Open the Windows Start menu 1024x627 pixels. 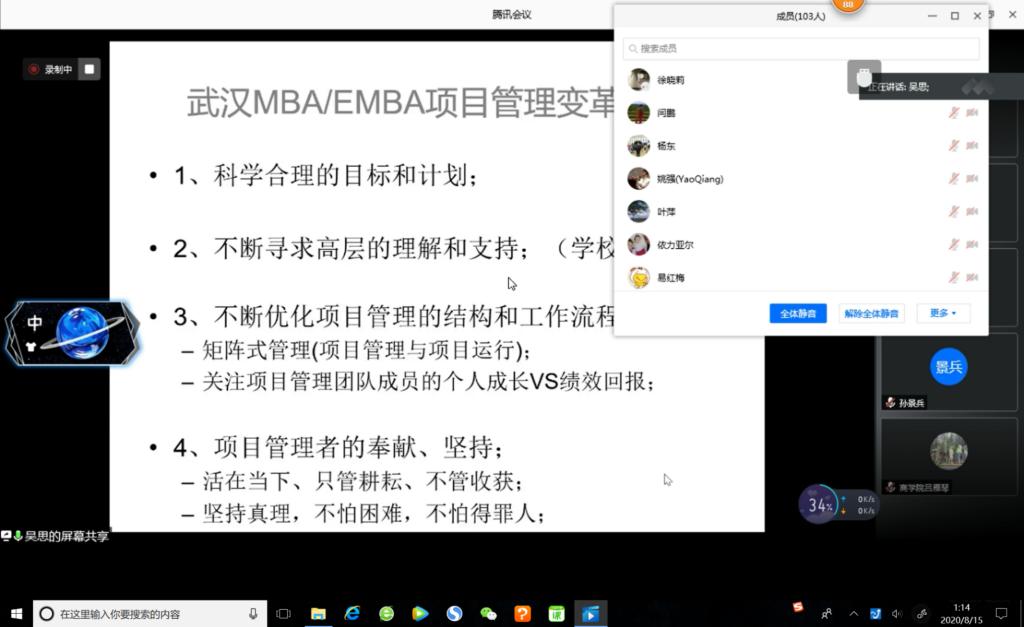pos(16,613)
